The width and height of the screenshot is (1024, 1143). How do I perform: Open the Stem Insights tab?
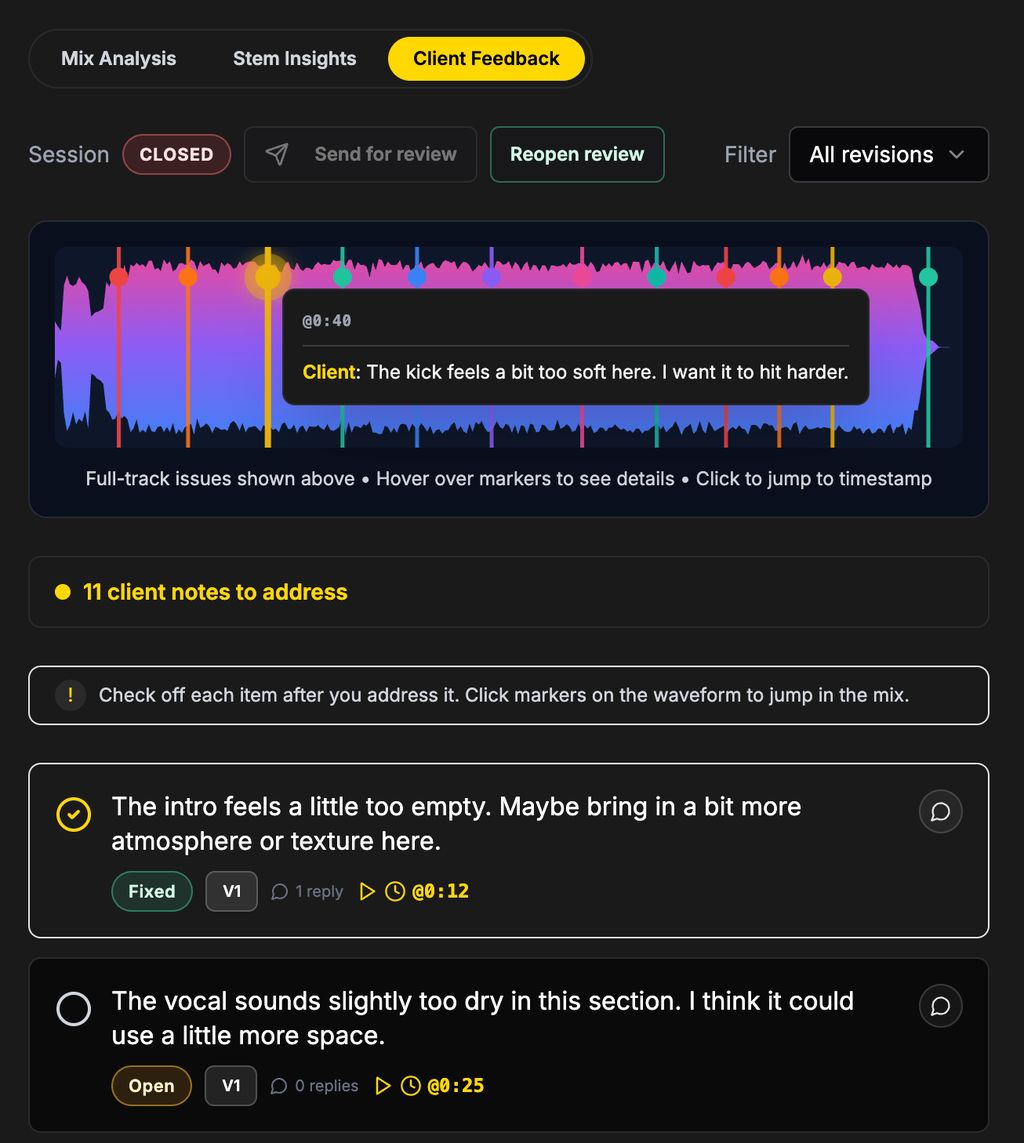[294, 58]
